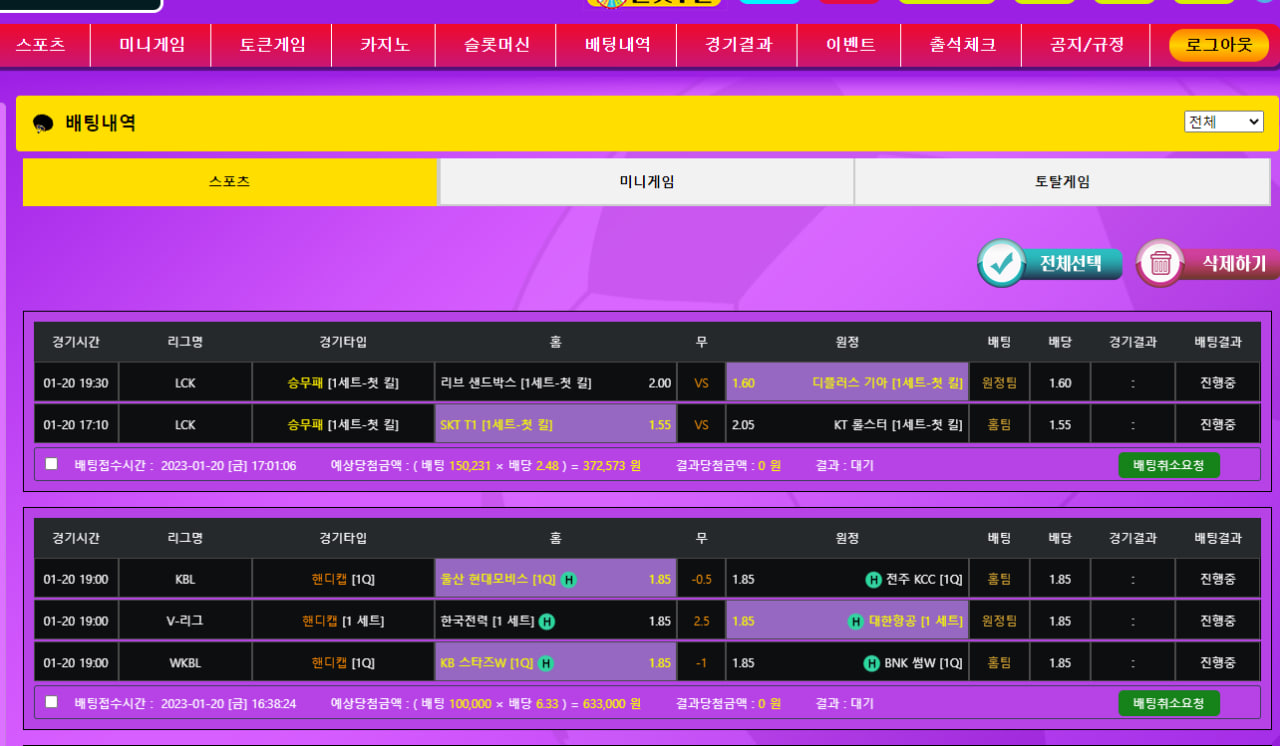
Task: Select the 스포츠 yellow tab
Action: [230, 182]
